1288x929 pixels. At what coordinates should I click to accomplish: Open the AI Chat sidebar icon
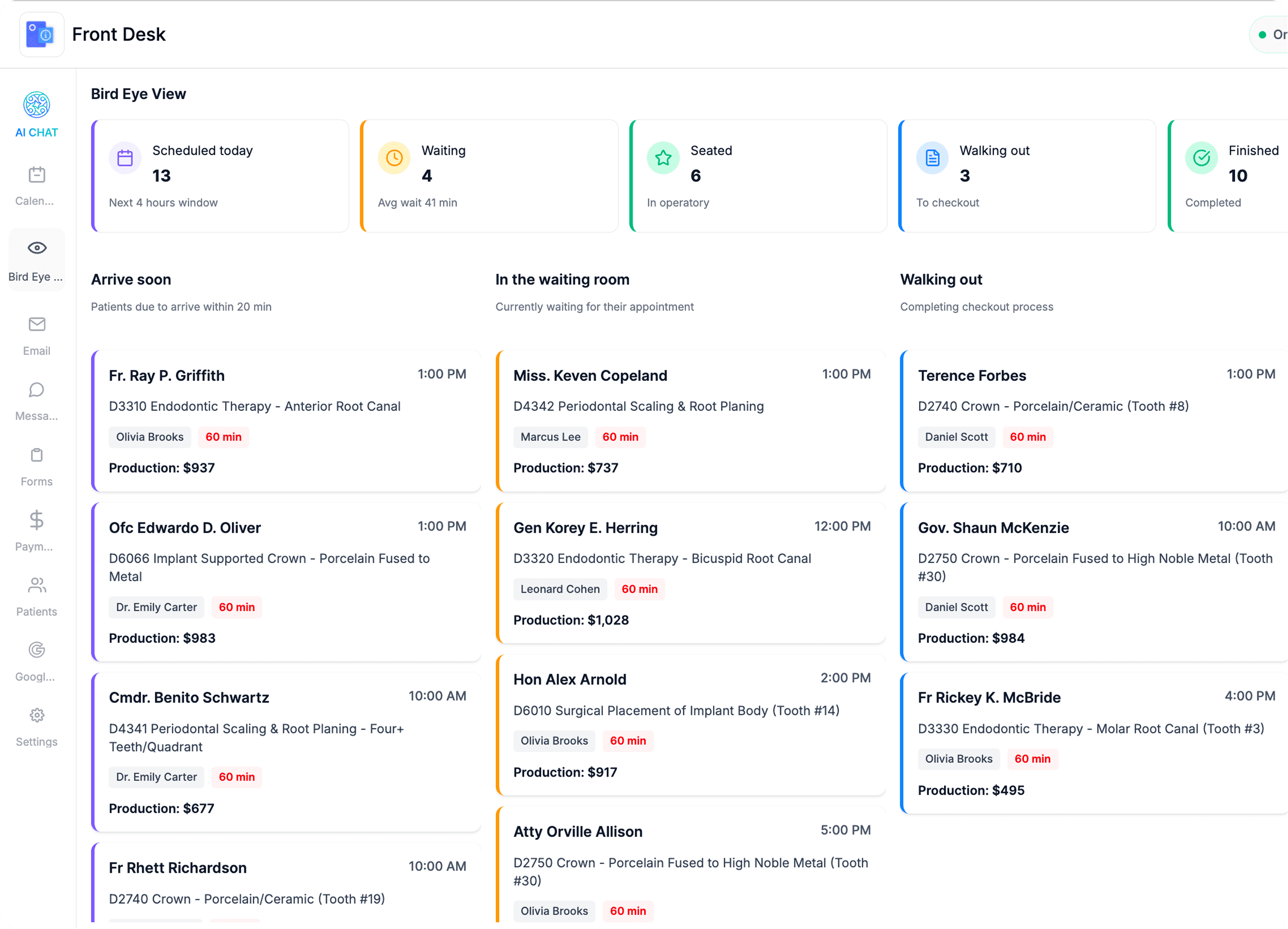click(x=36, y=105)
